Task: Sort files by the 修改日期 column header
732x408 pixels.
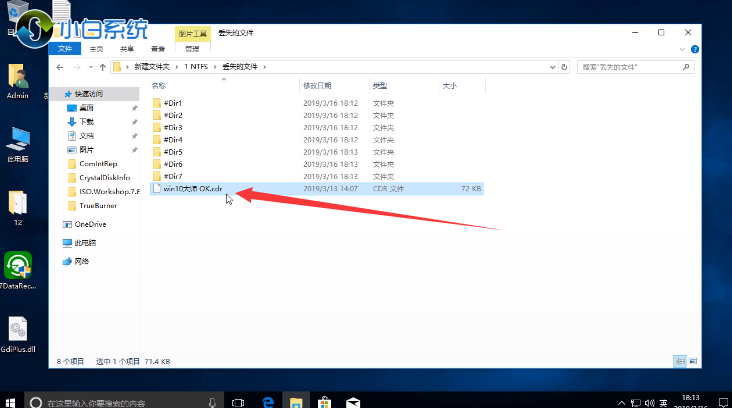Action: click(x=318, y=86)
